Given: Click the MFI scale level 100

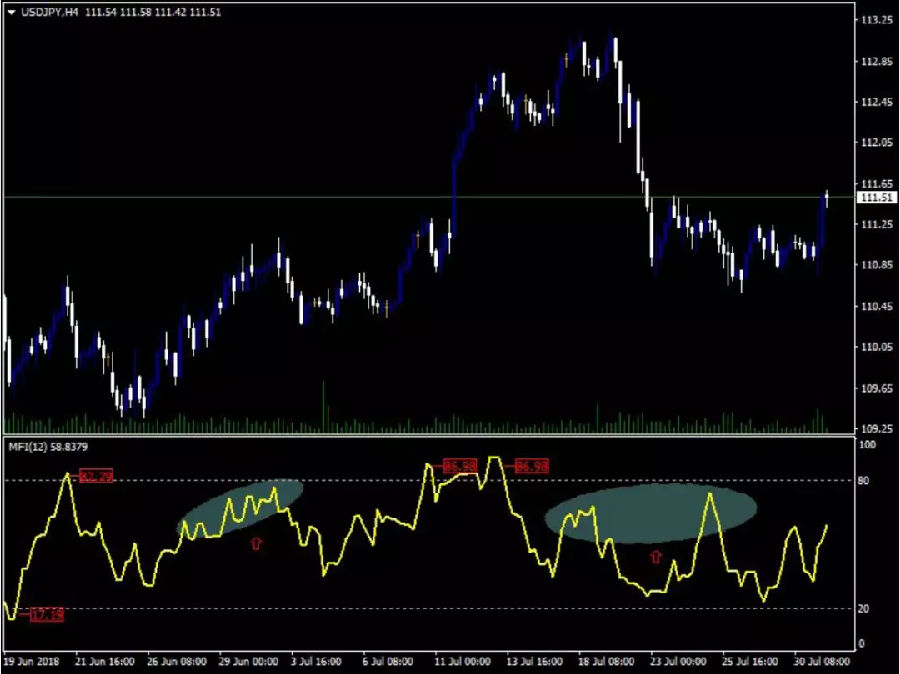Looking at the screenshot, I should point(868,445).
